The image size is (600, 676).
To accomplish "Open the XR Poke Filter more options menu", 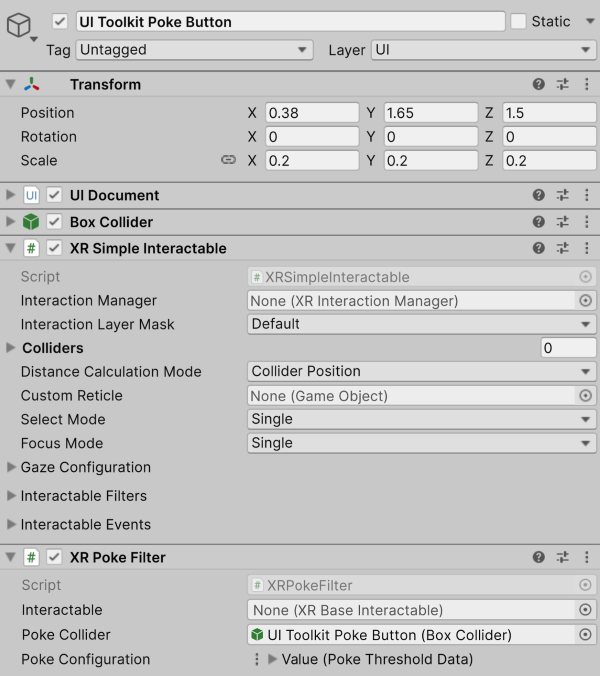I will click(585, 557).
